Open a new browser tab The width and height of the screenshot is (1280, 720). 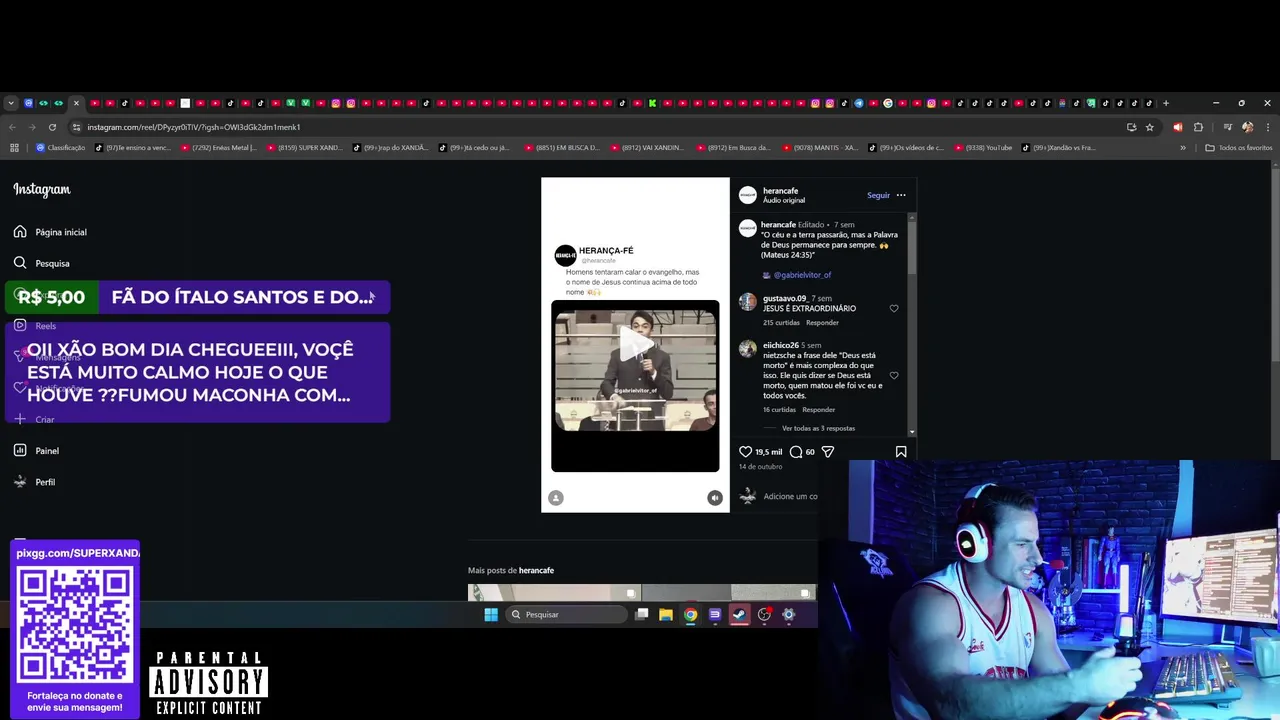tap(1166, 103)
